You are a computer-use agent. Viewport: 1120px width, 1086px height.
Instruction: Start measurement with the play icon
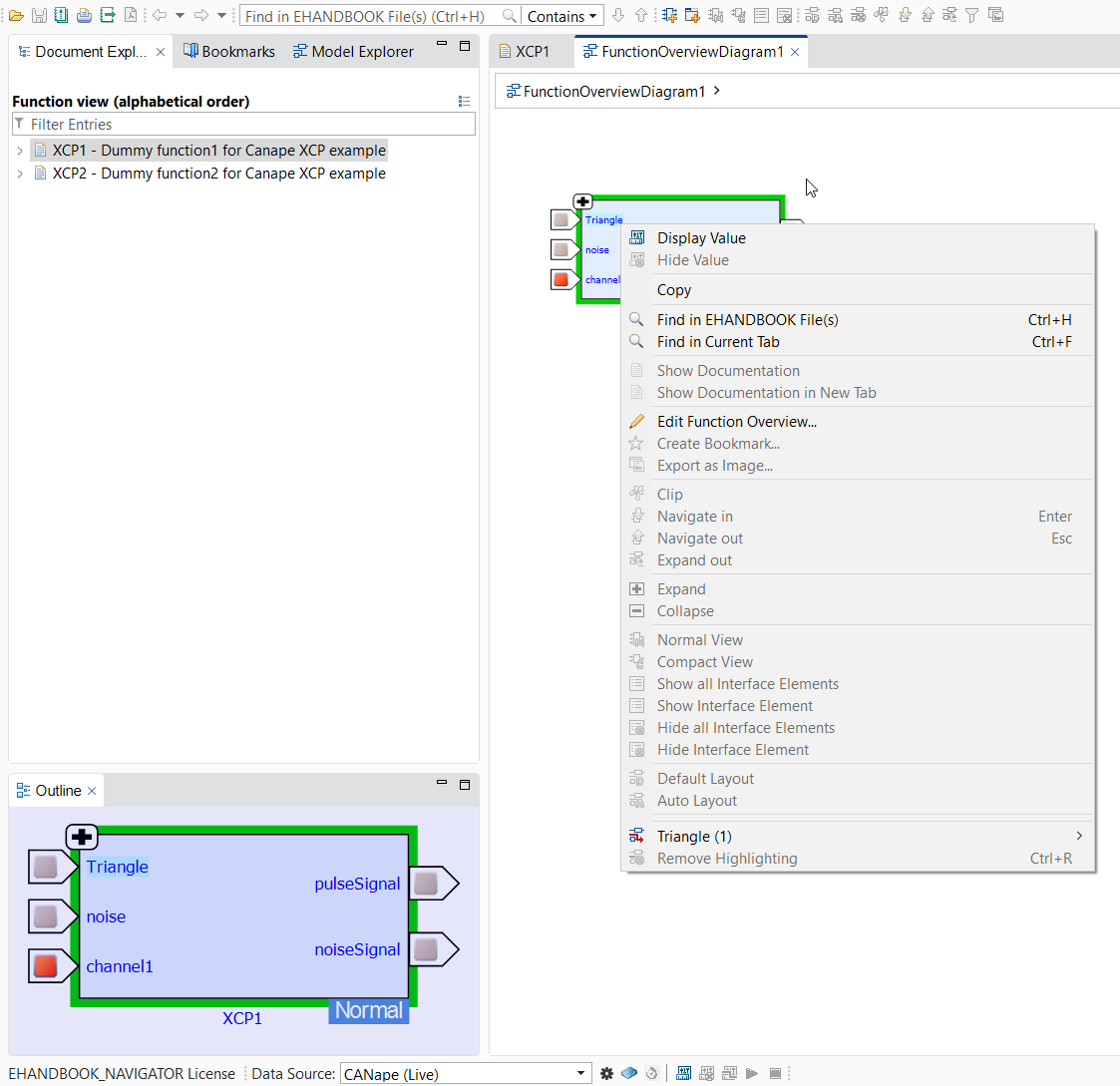click(752, 1073)
